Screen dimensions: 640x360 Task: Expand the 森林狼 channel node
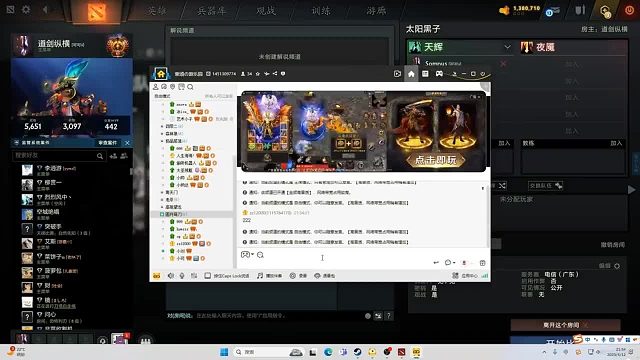pos(162,133)
